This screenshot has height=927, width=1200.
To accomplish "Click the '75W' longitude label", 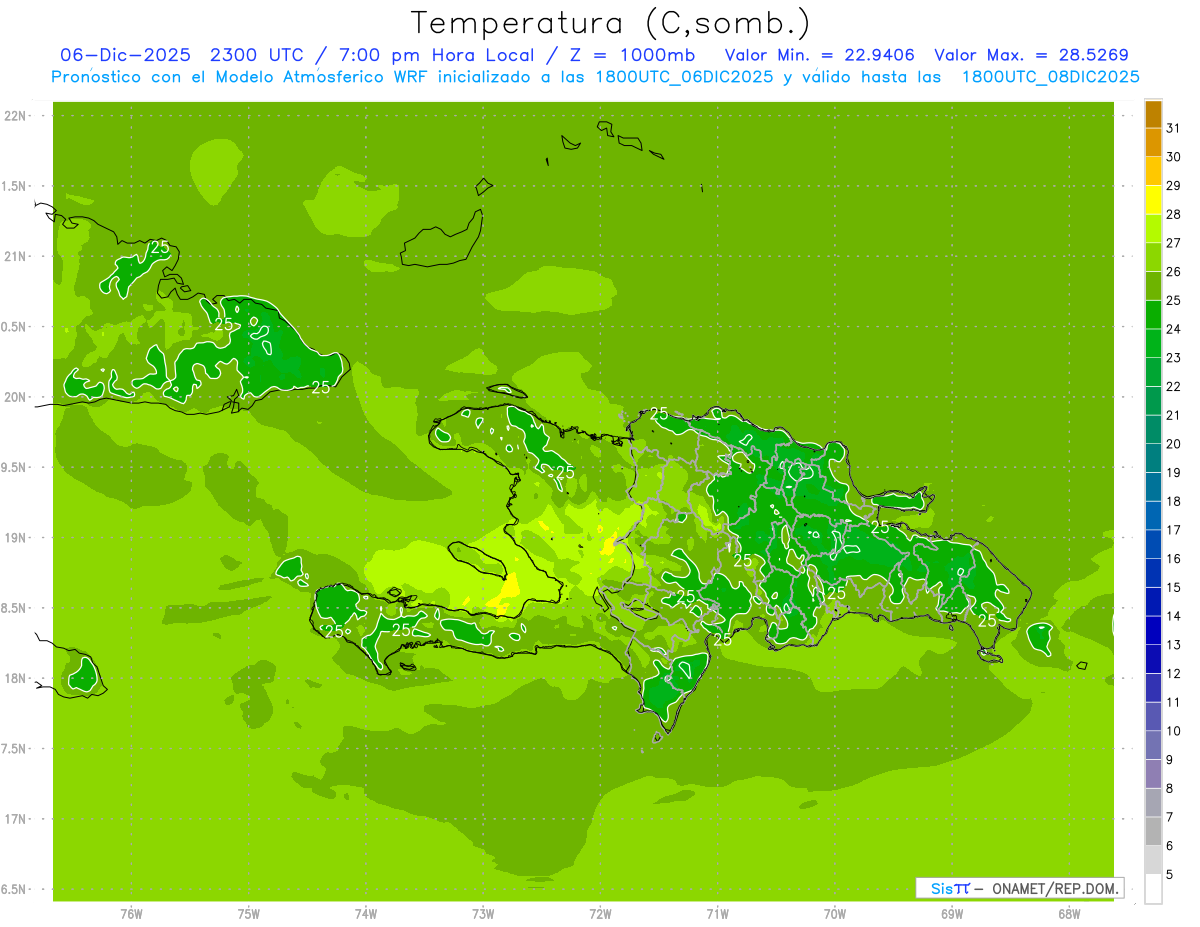I will [x=249, y=914].
